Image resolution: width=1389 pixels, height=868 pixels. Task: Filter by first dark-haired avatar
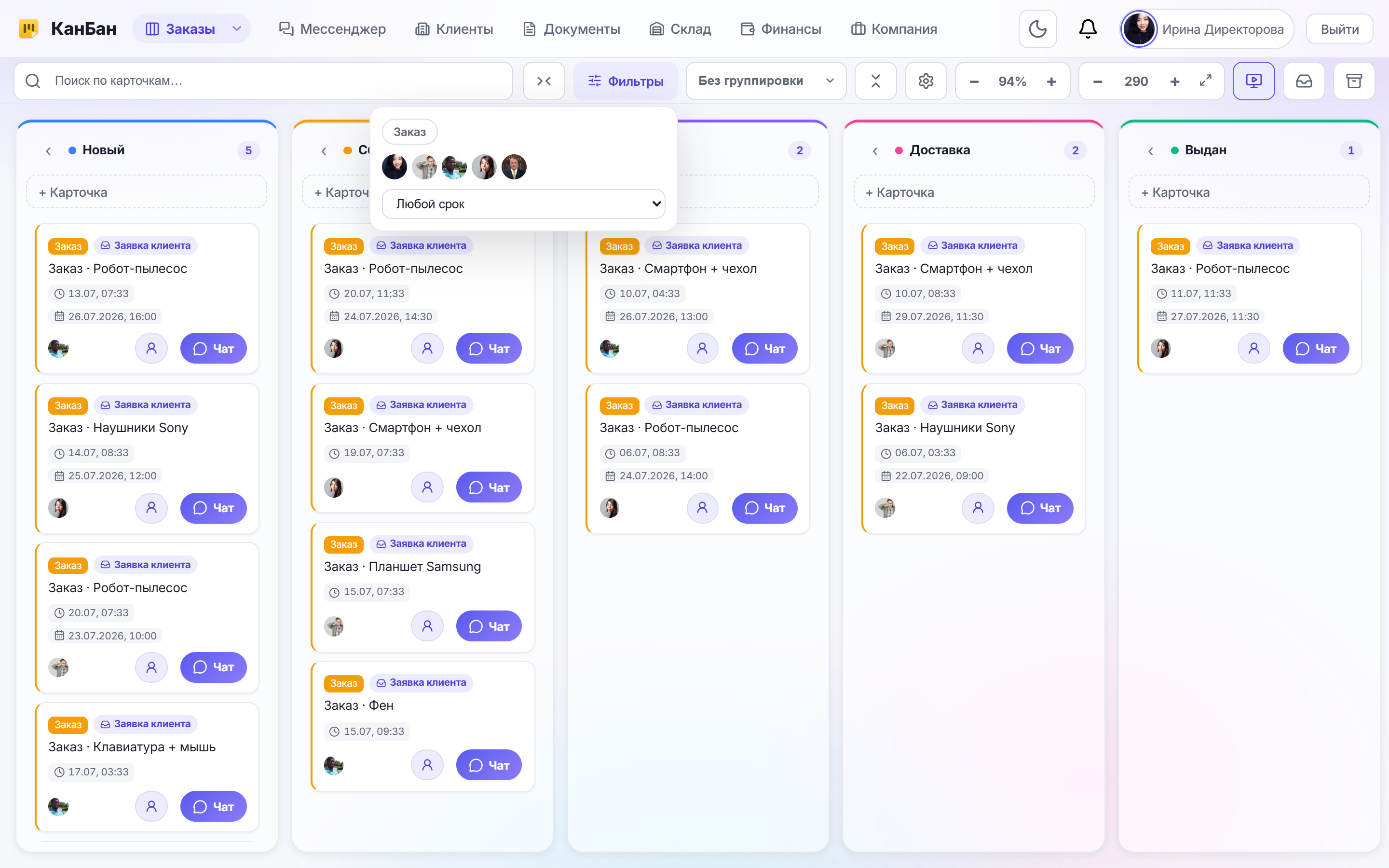(395, 166)
